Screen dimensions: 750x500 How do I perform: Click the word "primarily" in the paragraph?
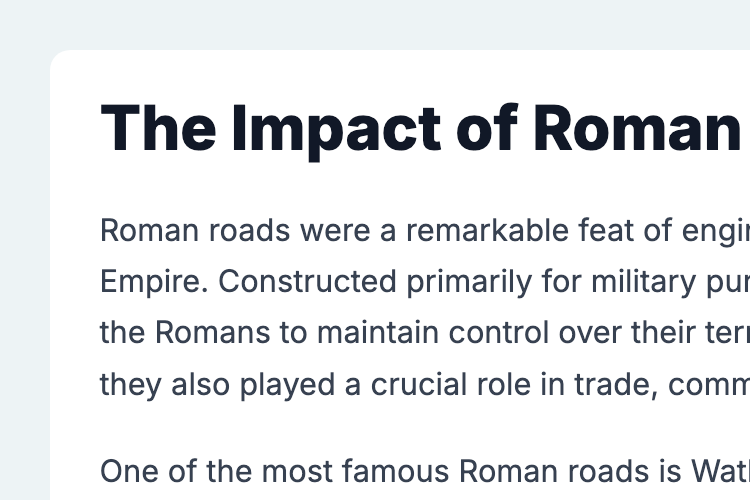[469, 282]
